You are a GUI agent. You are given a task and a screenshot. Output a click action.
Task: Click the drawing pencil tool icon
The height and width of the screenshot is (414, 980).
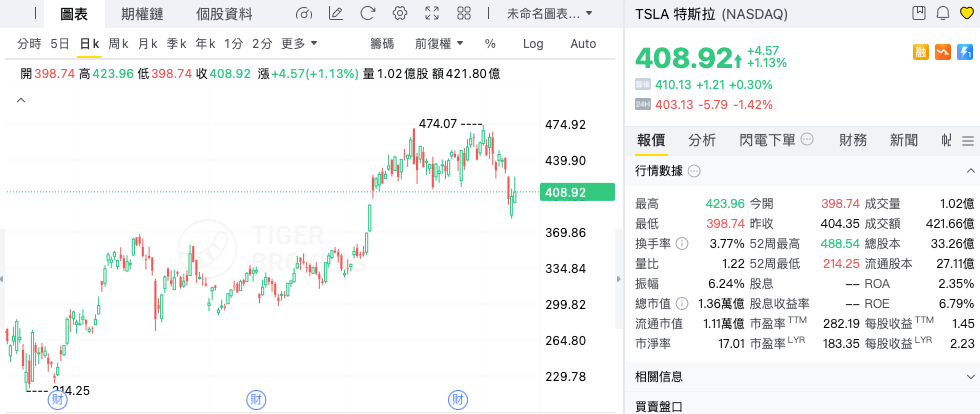pyautogui.click(x=336, y=14)
